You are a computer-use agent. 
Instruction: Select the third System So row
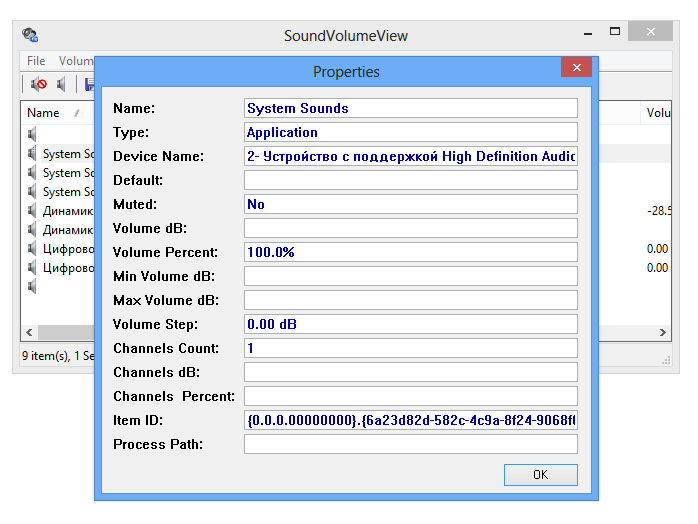coord(68,192)
